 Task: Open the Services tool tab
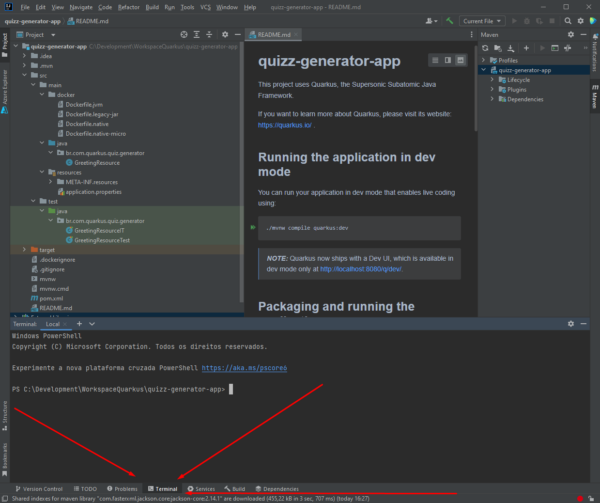201,489
